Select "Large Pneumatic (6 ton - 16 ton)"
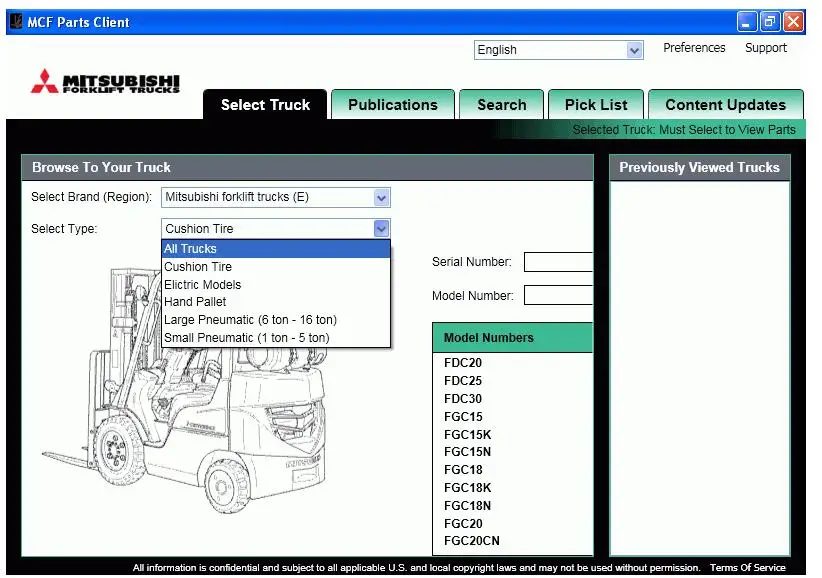Screen dimensions: 822x578 pyautogui.click(x=250, y=320)
